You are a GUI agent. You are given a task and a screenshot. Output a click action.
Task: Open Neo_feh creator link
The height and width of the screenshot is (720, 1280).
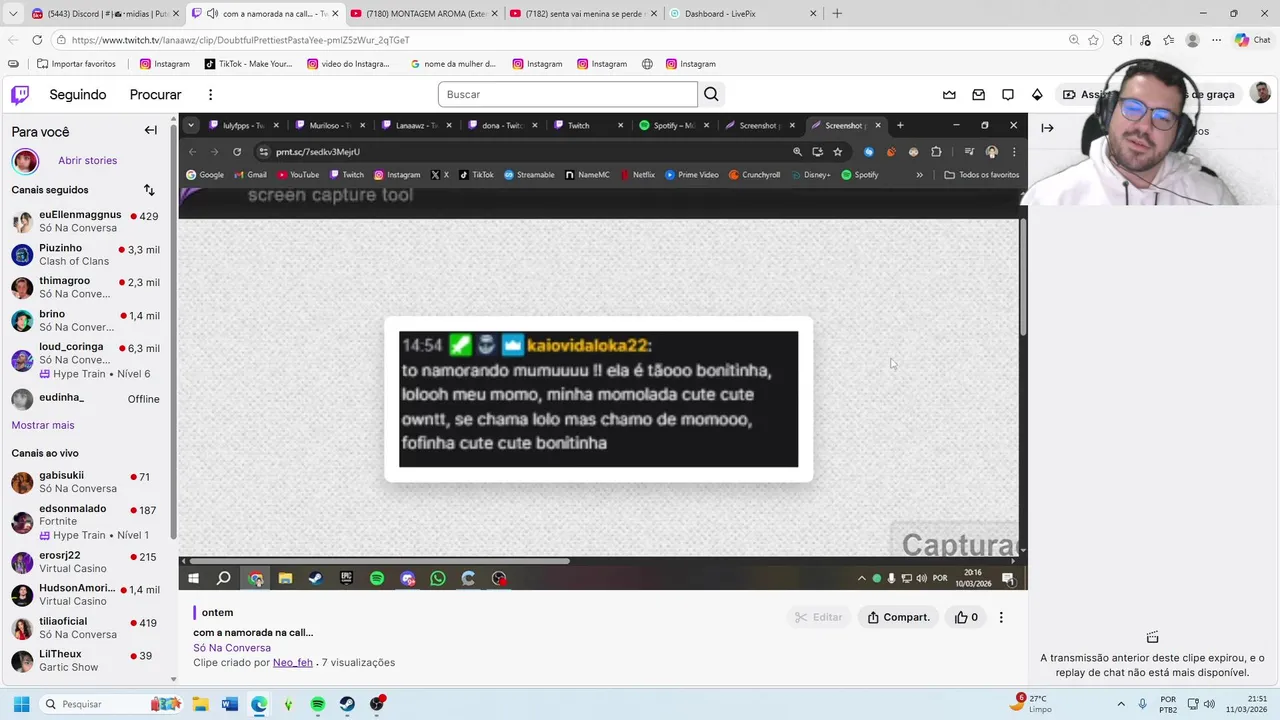(x=293, y=662)
